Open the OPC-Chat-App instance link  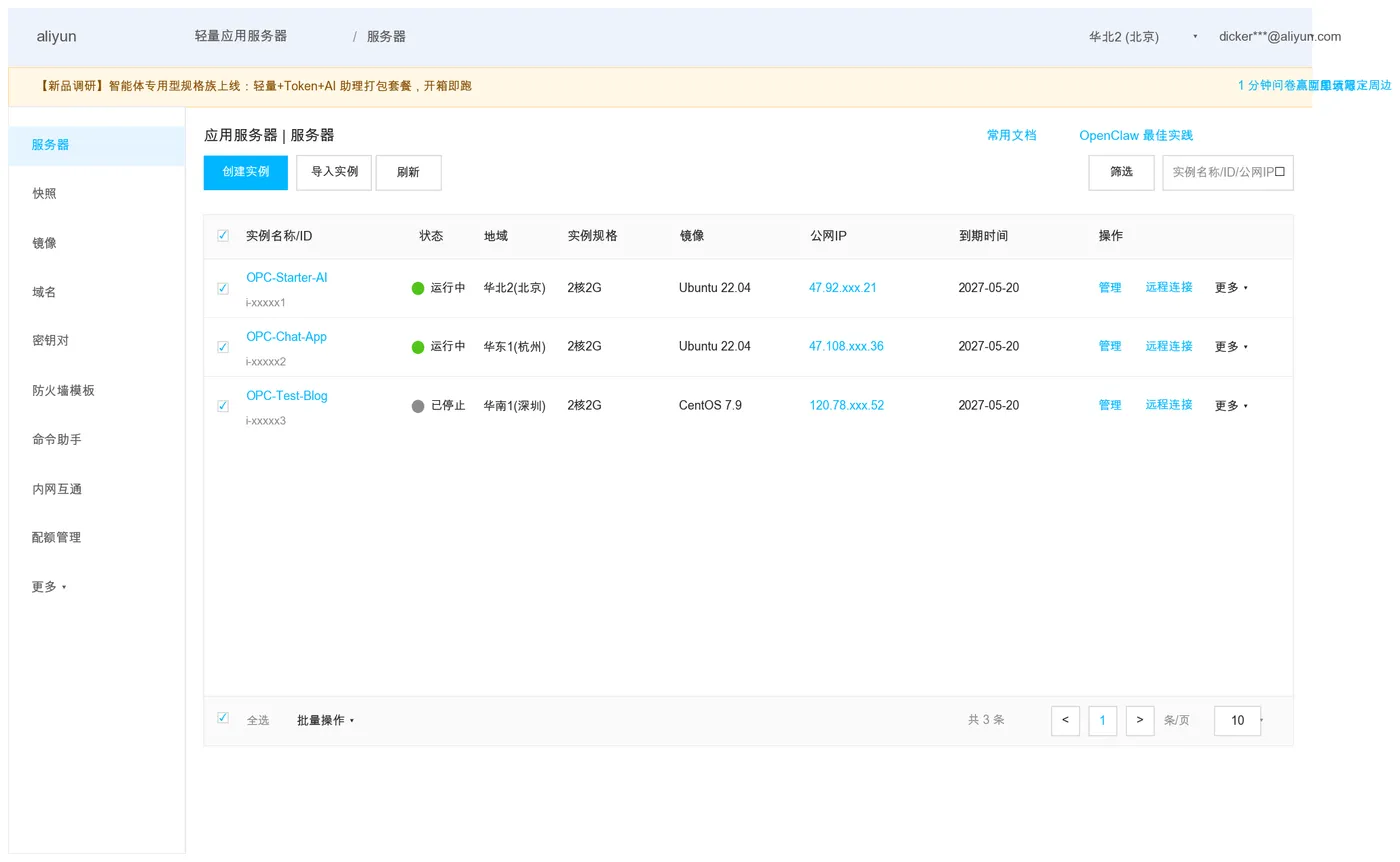pos(286,337)
